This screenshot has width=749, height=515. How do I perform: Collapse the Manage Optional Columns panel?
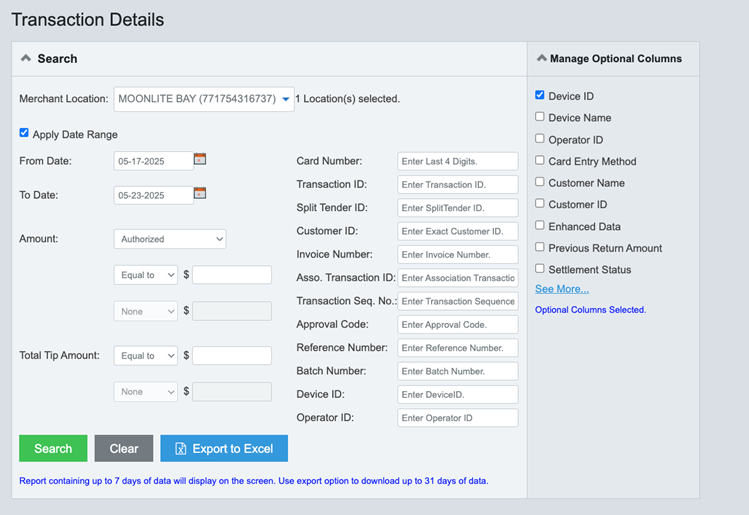[x=542, y=59]
